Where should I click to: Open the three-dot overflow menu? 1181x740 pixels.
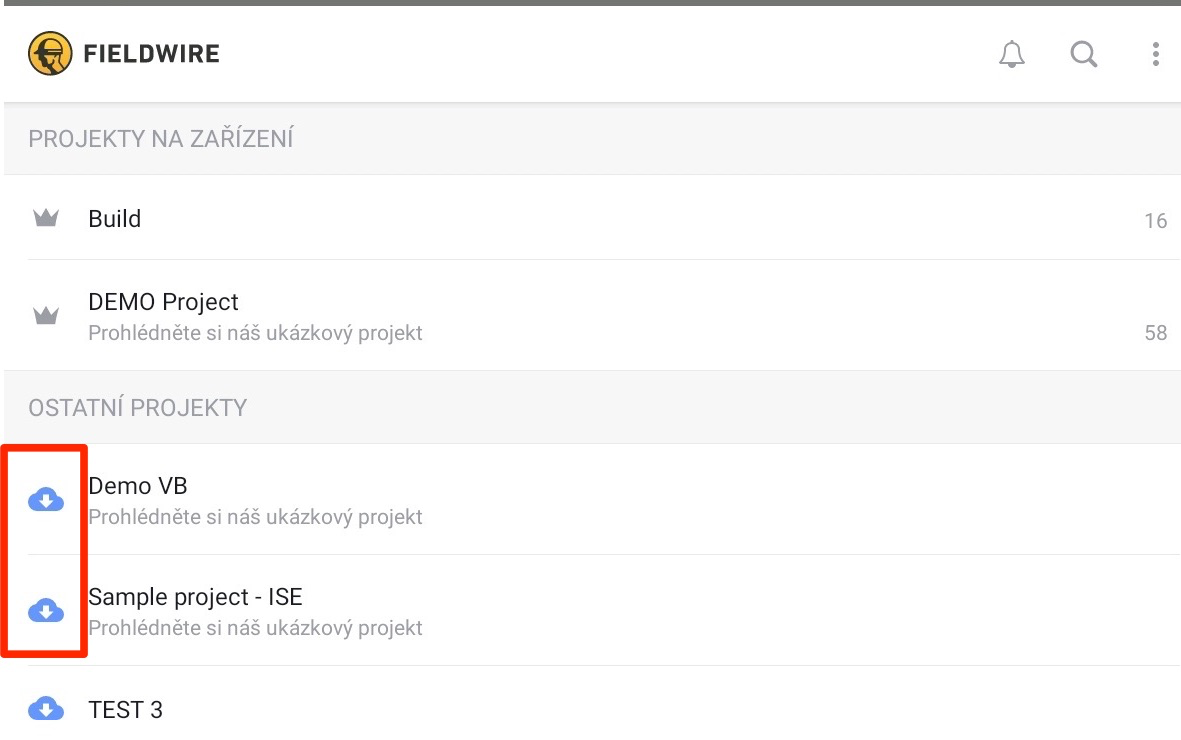tap(1155, 54)
